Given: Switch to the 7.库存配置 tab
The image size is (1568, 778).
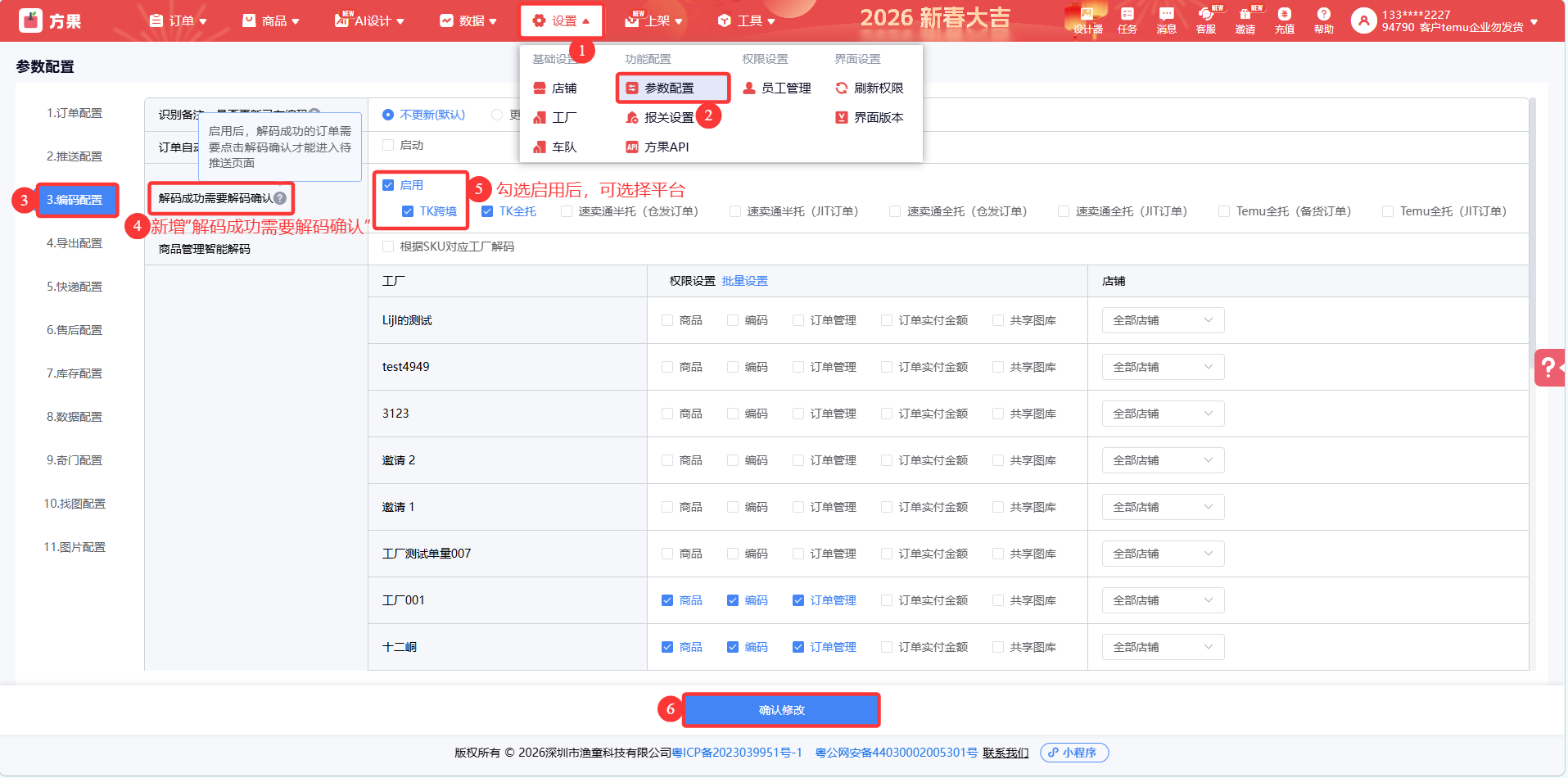Looking at the screenshot, I should pyautogui.click(x=75, y=373).
